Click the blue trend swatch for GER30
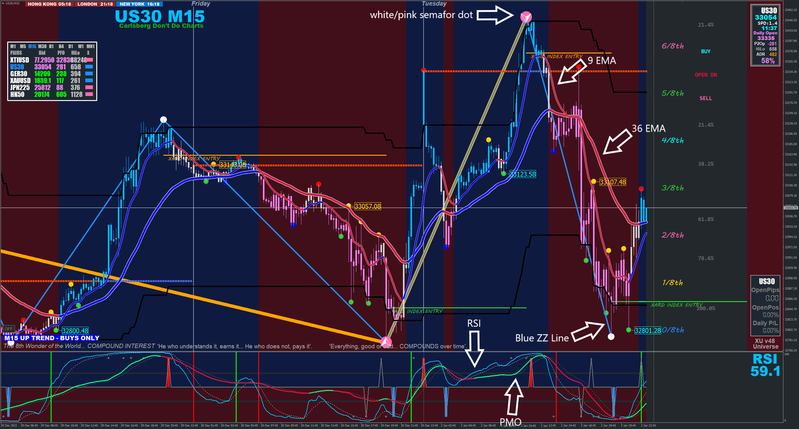799x429 pixels. pos(89,73)
